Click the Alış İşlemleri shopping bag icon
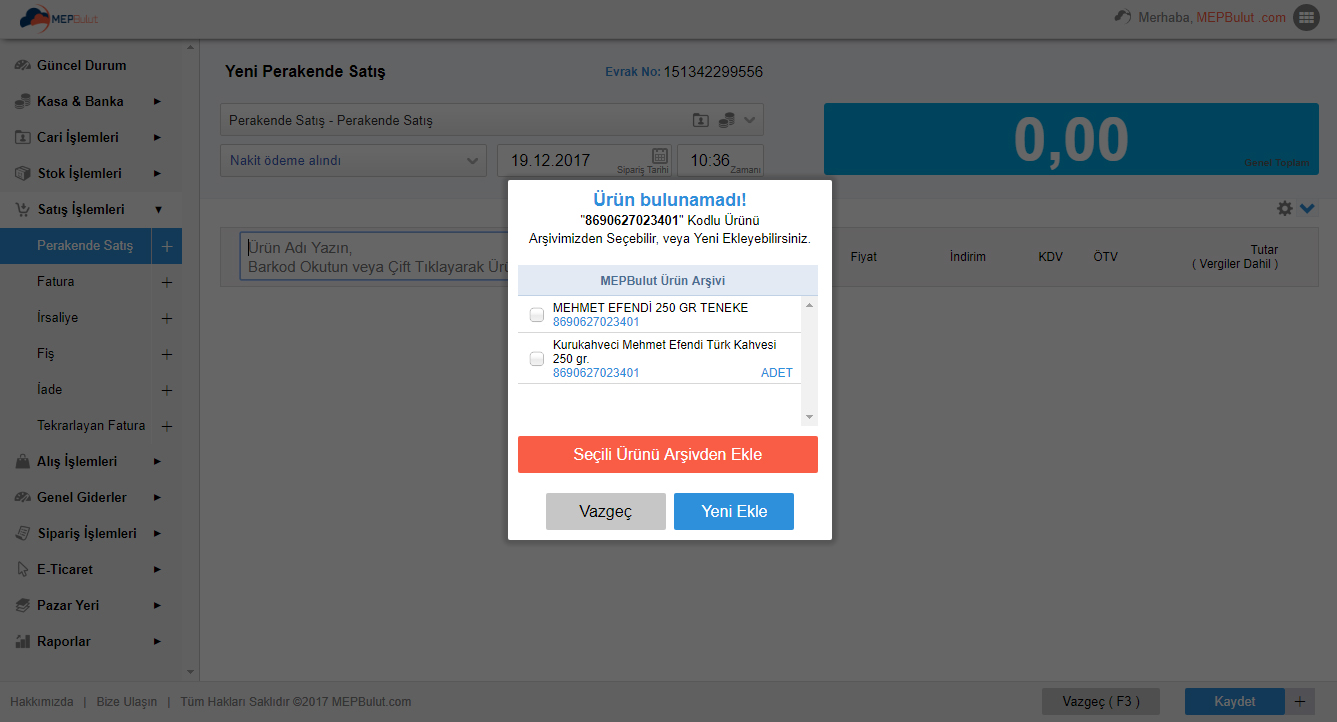Screen dimensions: 1337x722 point(22,461)
